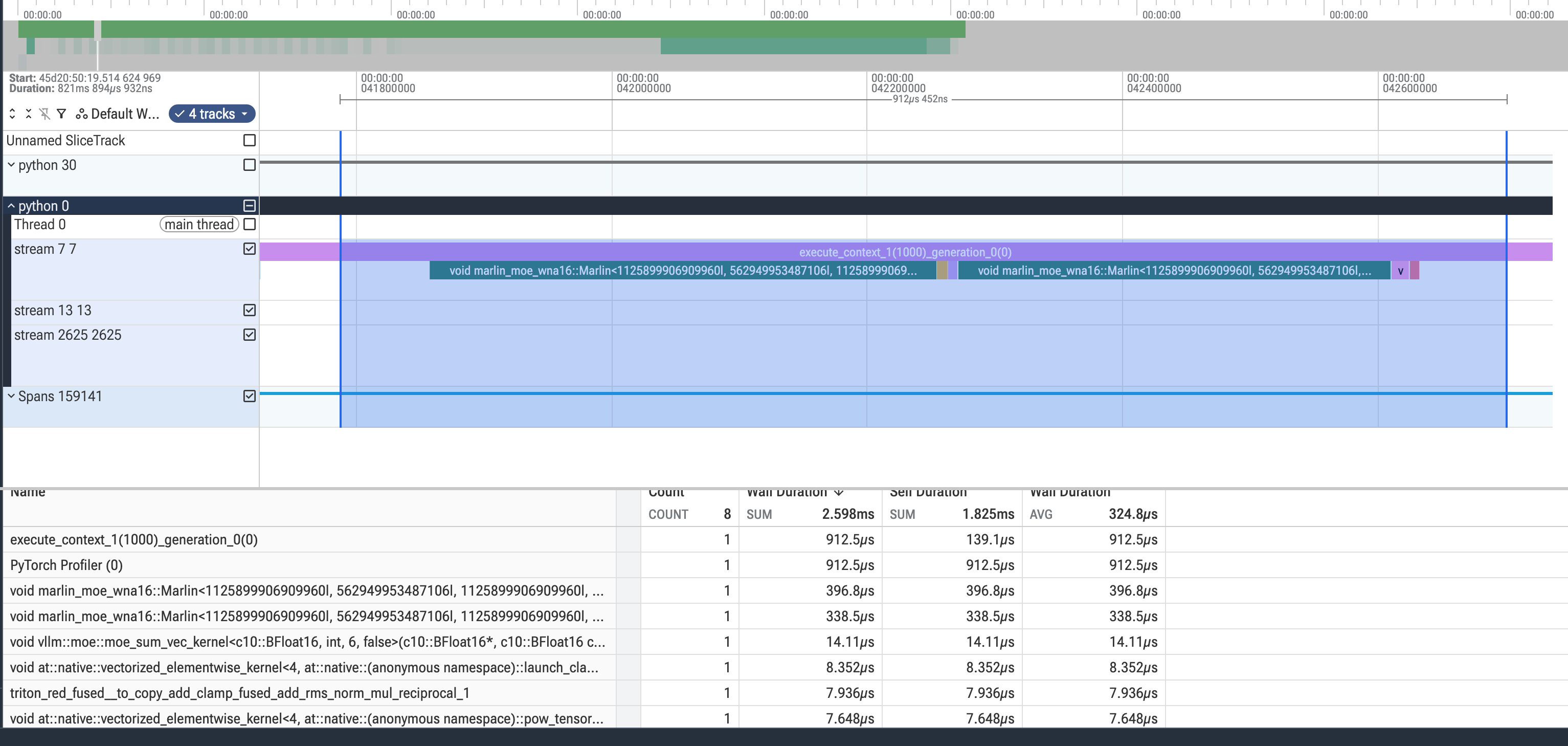Expand all tracks with the up-down arrows icon
Viewport: 1568px width, 746px height.
(x=12, y=114)
